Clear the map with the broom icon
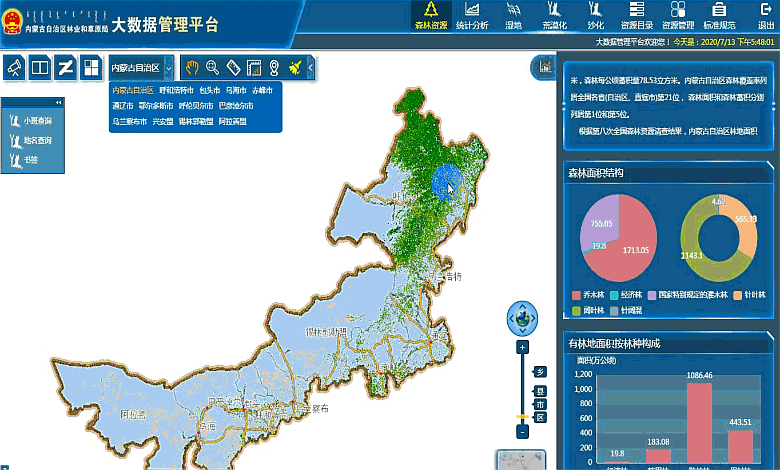Screen dimensions: 780x470 [x=295, y=68]
